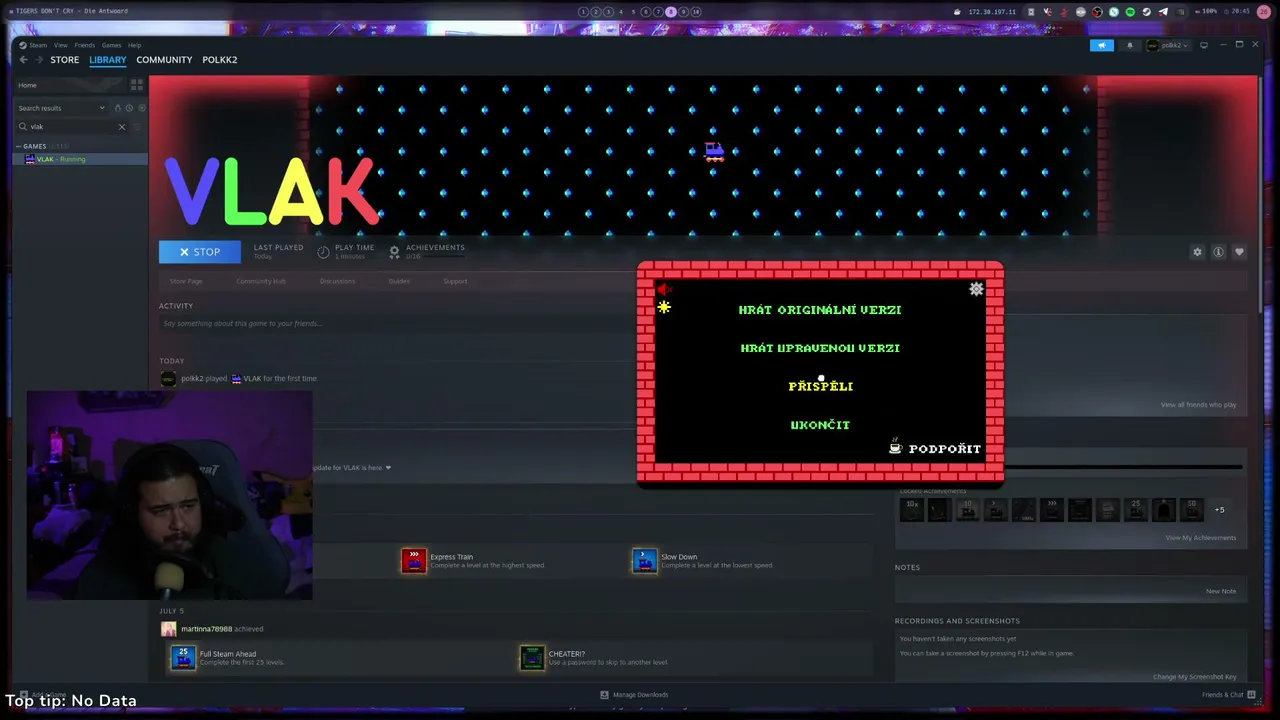
Task: Select HRÁT ORIGINÁLNÍ VERZI in game menu
Action: (x=820, y=310)
